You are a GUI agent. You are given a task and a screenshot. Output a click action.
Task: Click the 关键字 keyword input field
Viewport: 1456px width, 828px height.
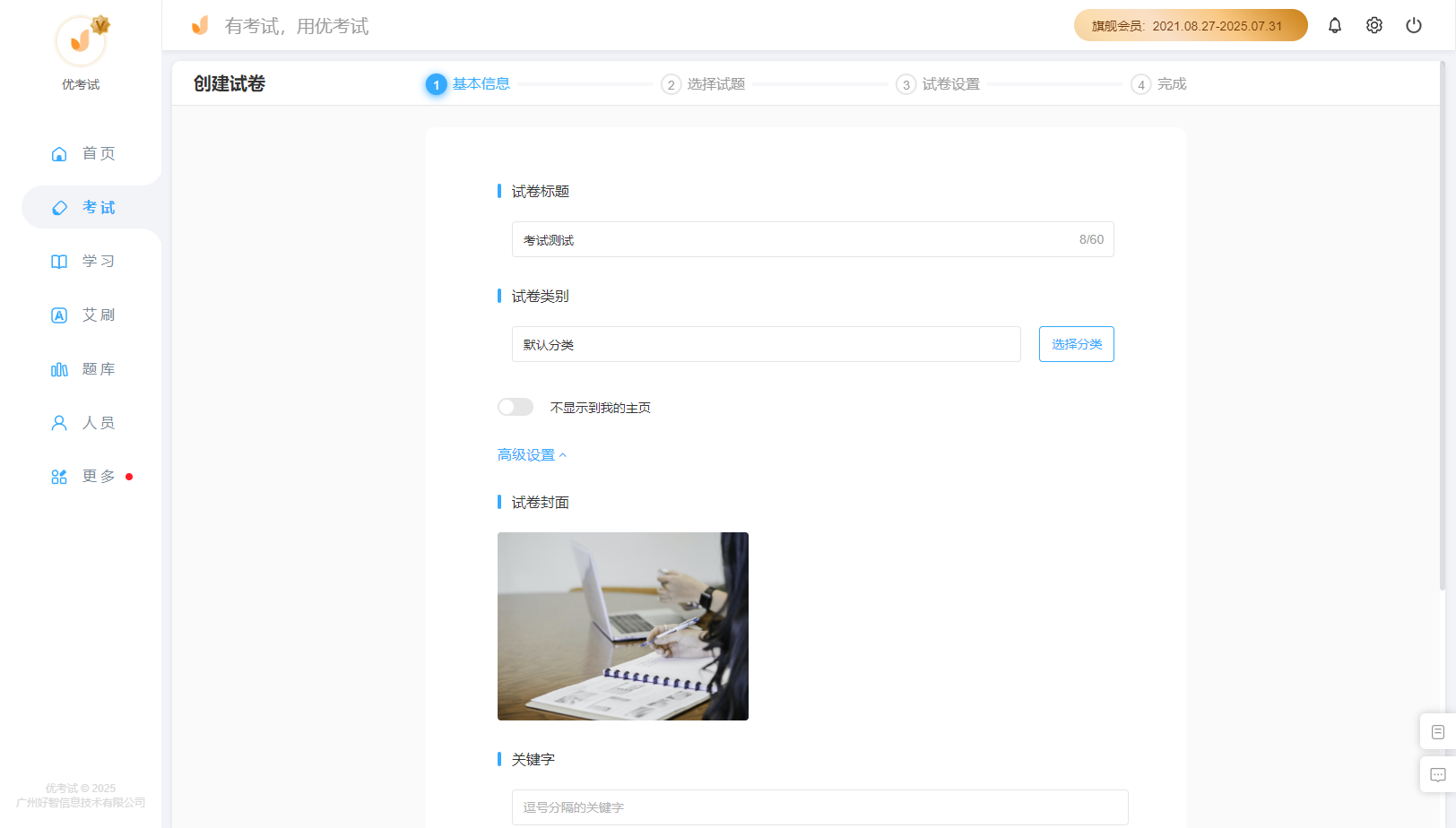click(x=820, y=807)
